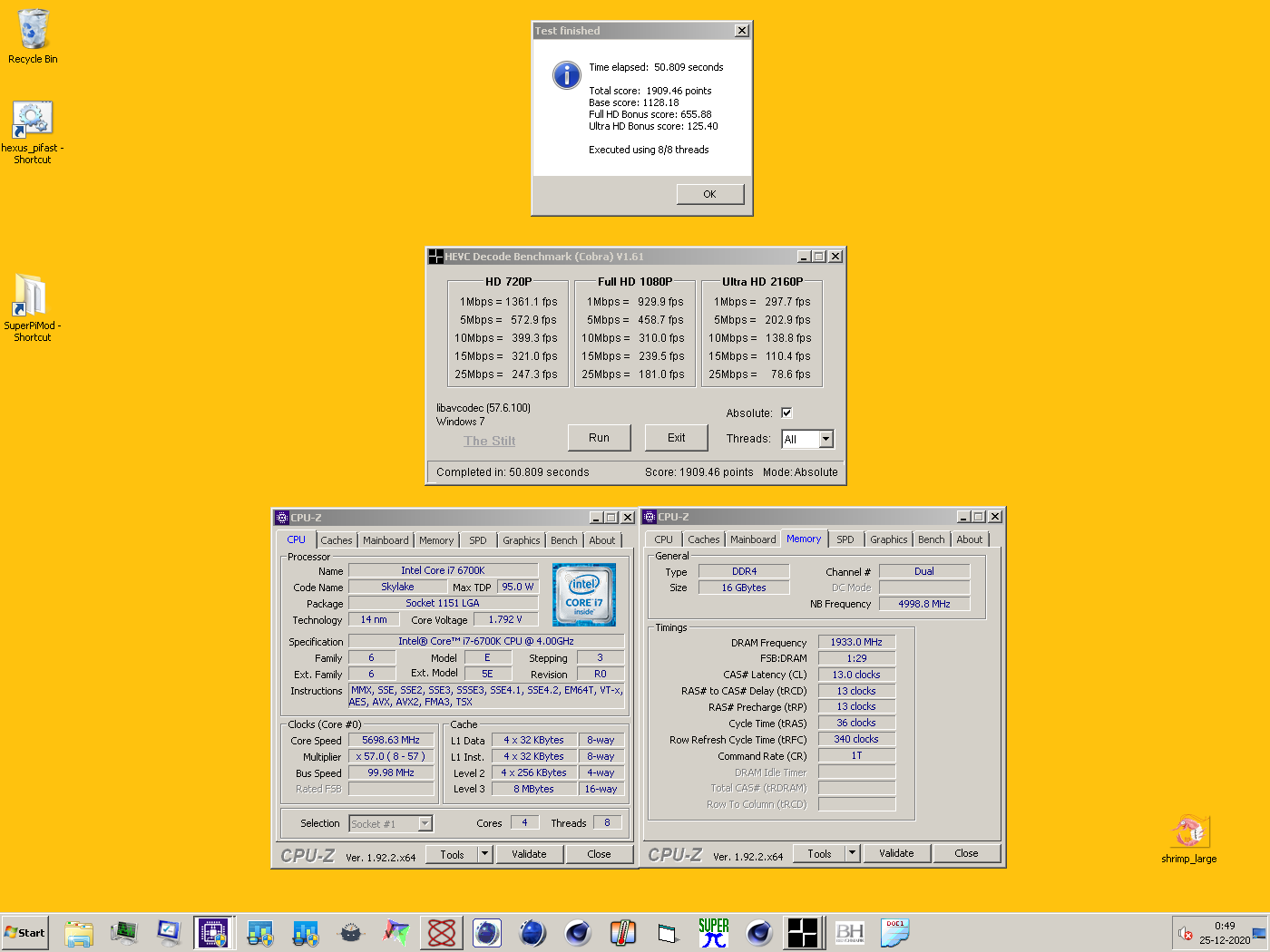Click Validate in left CPU-Z window

tap(529, 854)
